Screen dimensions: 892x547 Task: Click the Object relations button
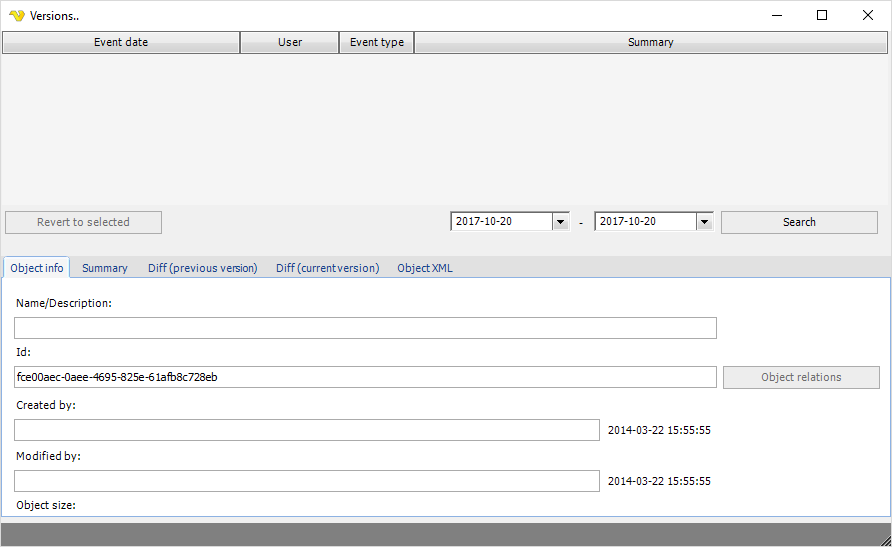coord(801,377)
